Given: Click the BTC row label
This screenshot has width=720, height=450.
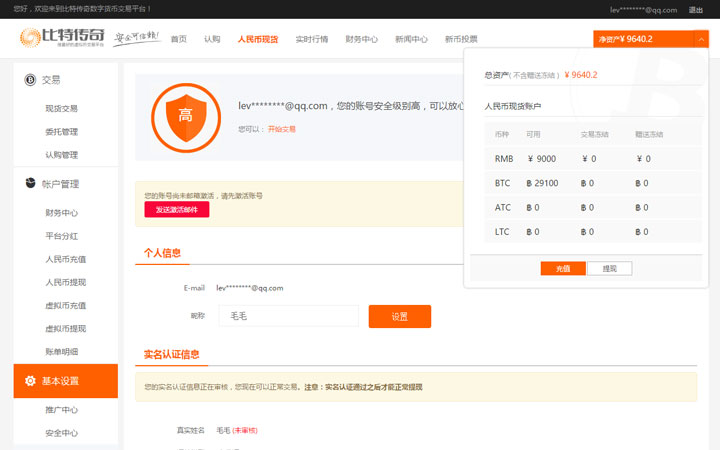Looking at the screenshot, I should [502, 183].
